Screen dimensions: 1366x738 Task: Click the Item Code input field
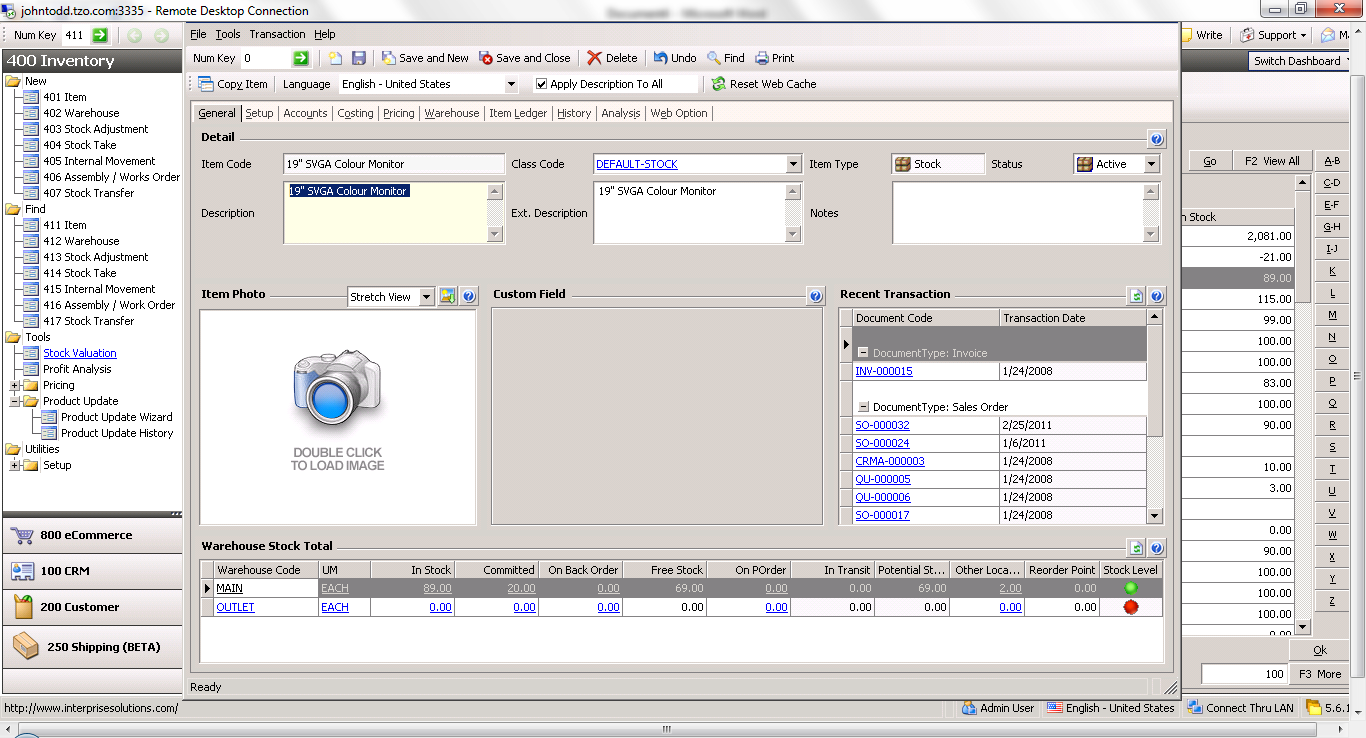394,164
